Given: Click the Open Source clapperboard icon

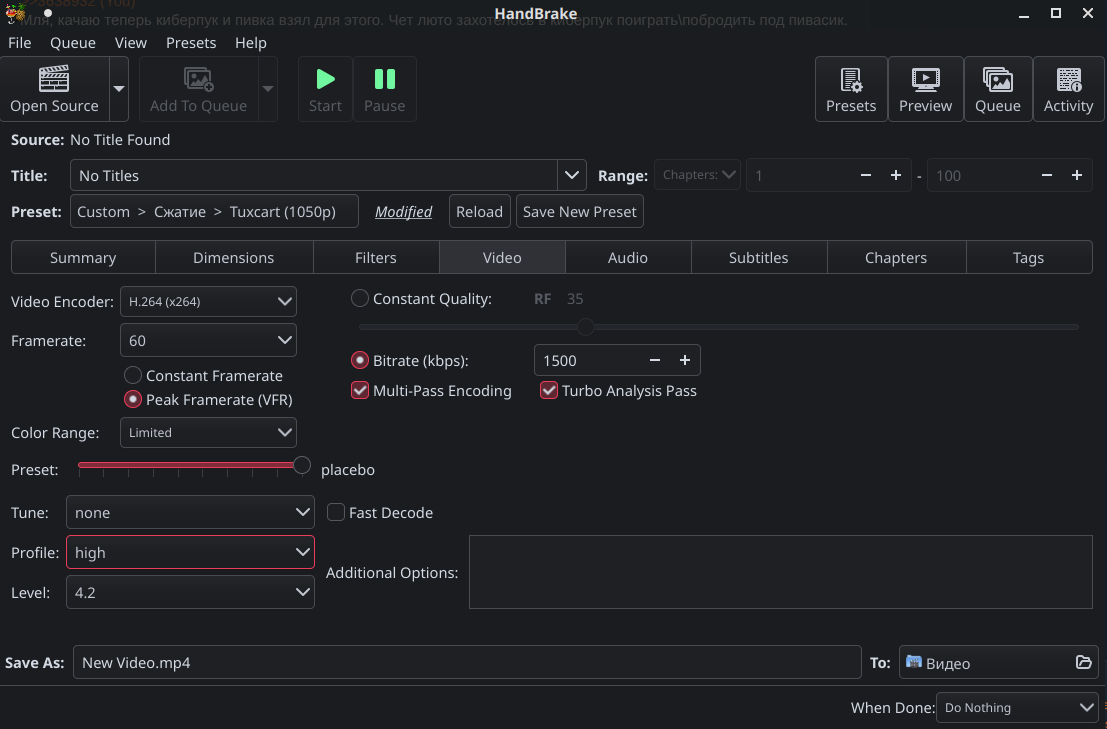Looking at the screenshot, I should pos(54,79).
